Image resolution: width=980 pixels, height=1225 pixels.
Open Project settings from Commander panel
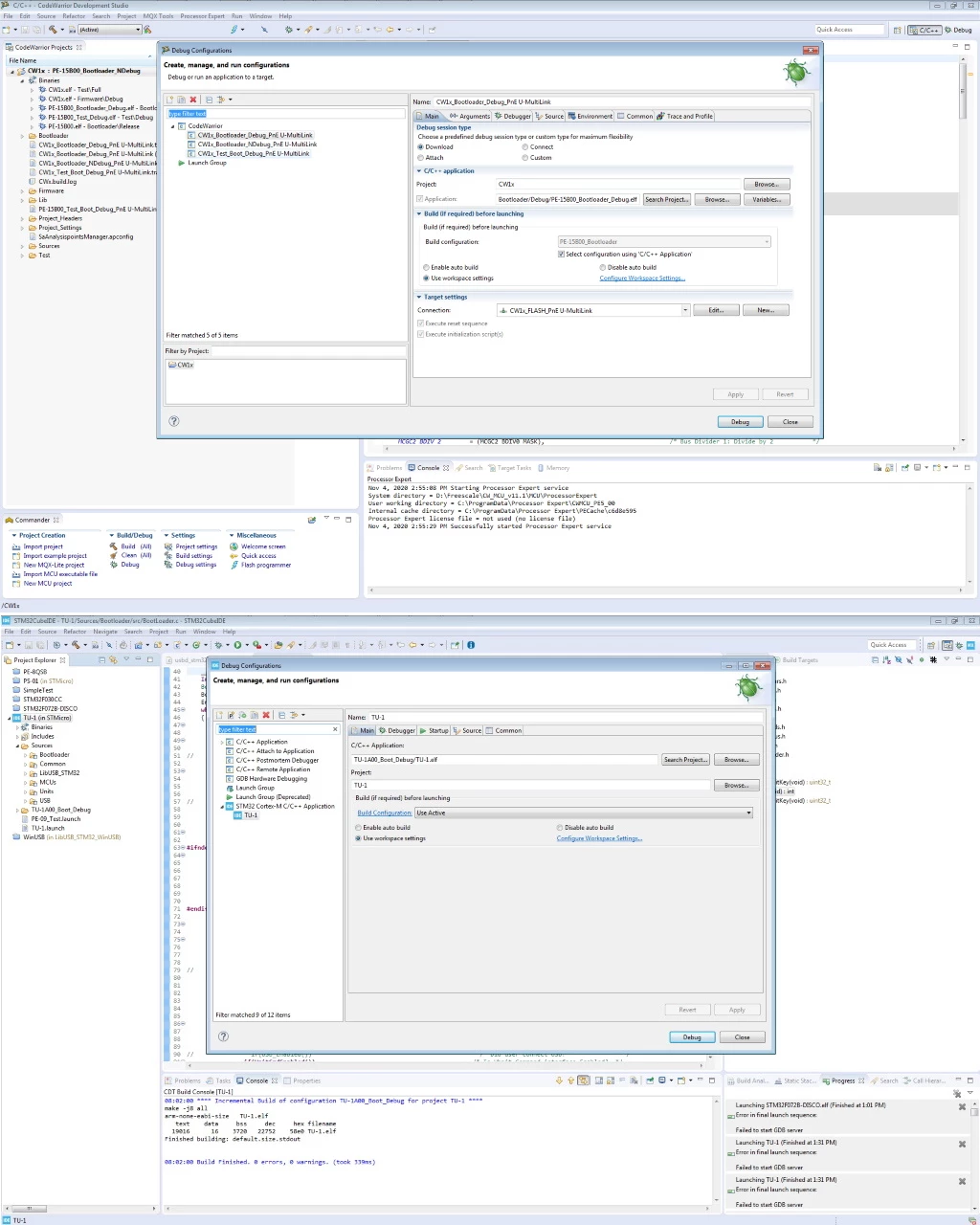point(191,546)
